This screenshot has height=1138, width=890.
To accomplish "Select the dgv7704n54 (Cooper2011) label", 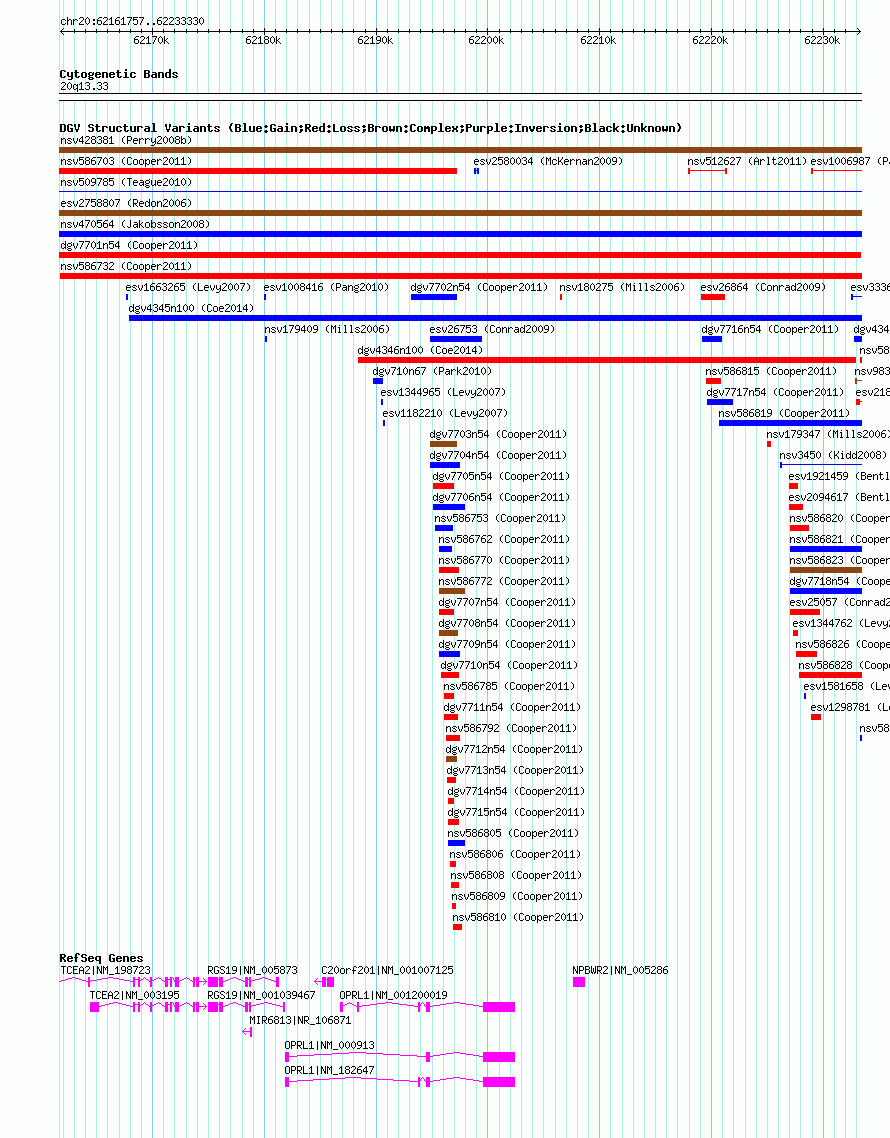I will click(499, 456).
